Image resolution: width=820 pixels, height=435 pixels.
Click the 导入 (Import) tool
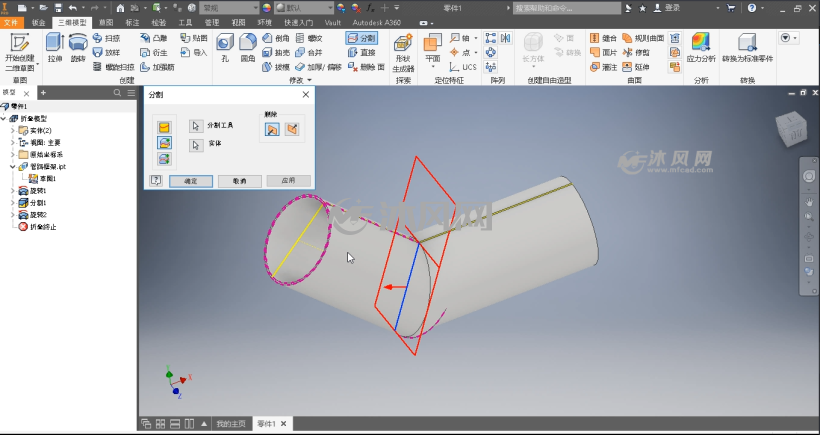pos(193,52)
